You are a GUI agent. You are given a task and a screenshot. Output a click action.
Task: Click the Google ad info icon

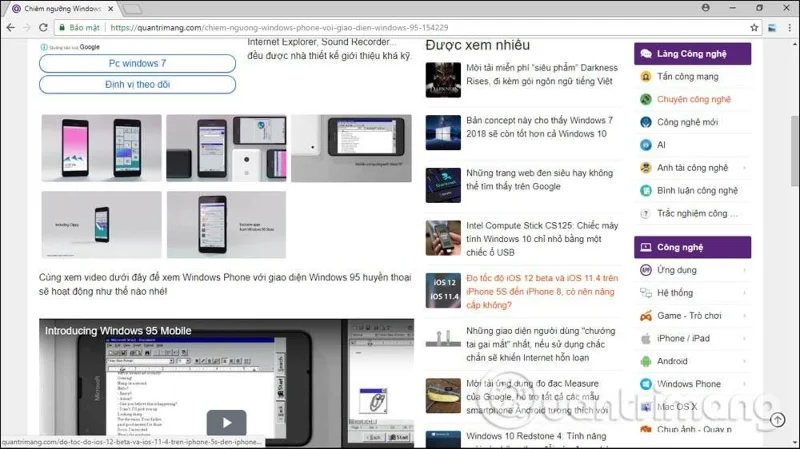point(44,47)
